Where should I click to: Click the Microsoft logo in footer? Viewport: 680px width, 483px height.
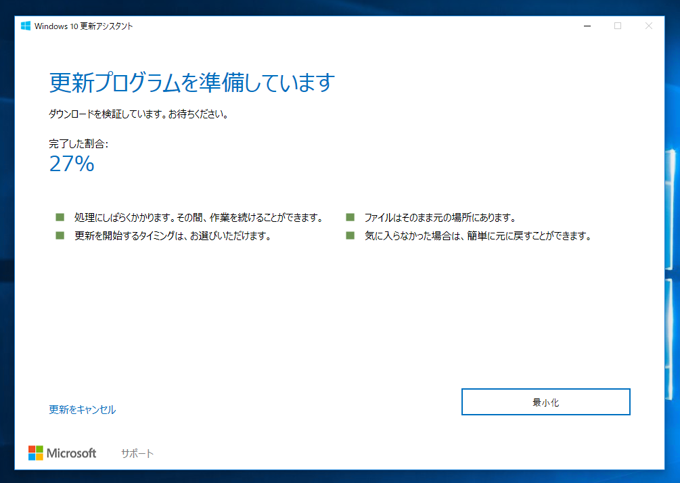pyautogui.click(x=62, y=453)
